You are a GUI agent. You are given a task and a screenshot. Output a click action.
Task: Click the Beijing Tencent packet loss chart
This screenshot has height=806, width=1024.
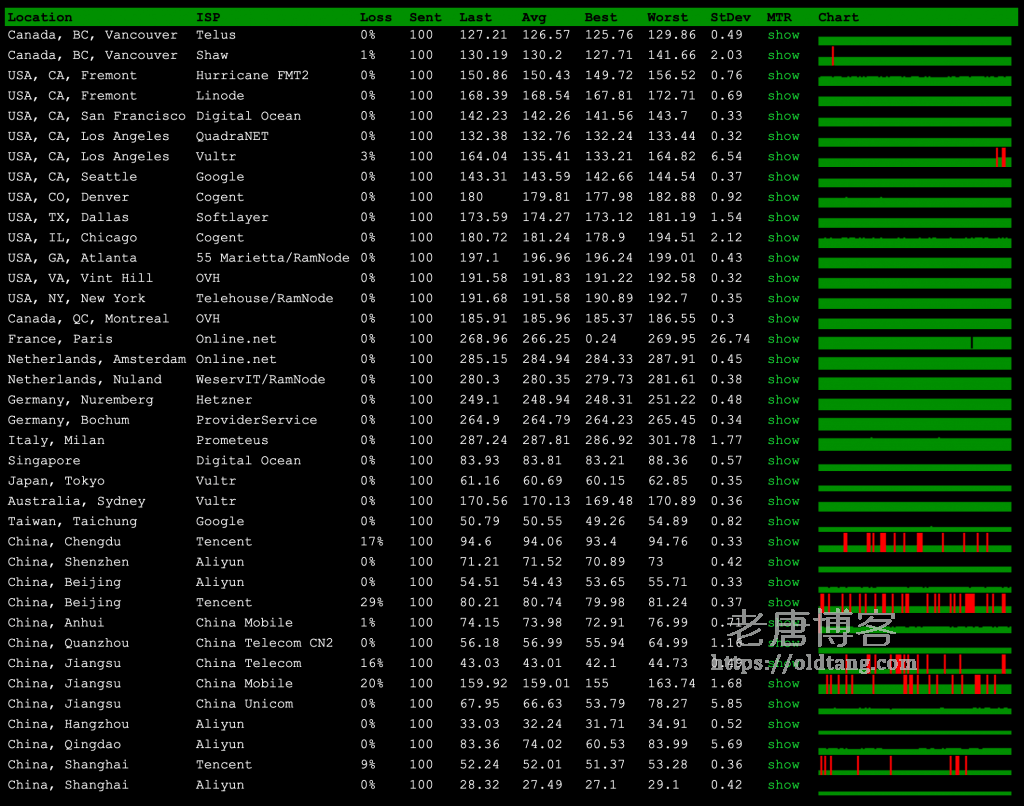(914, 603)
